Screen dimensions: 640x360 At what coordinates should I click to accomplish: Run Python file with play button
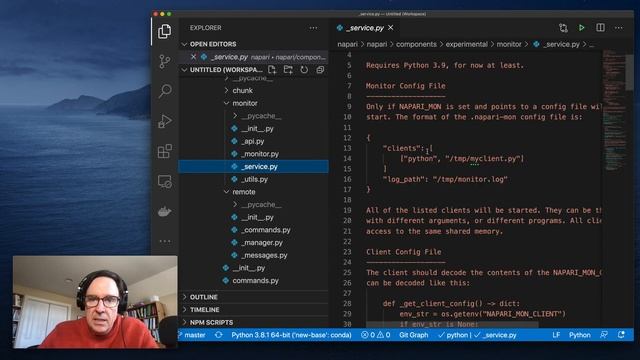pyautogui.click(x=582, y=28)
